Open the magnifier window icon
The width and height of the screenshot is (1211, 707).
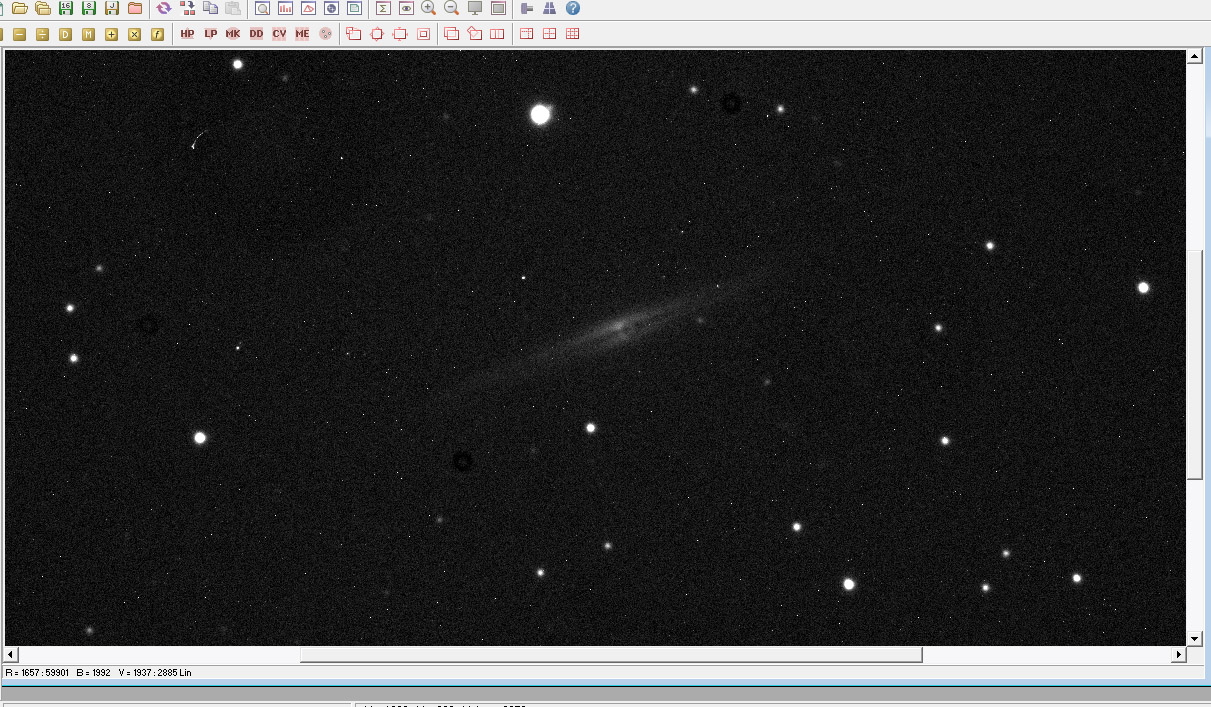[262, 8]
